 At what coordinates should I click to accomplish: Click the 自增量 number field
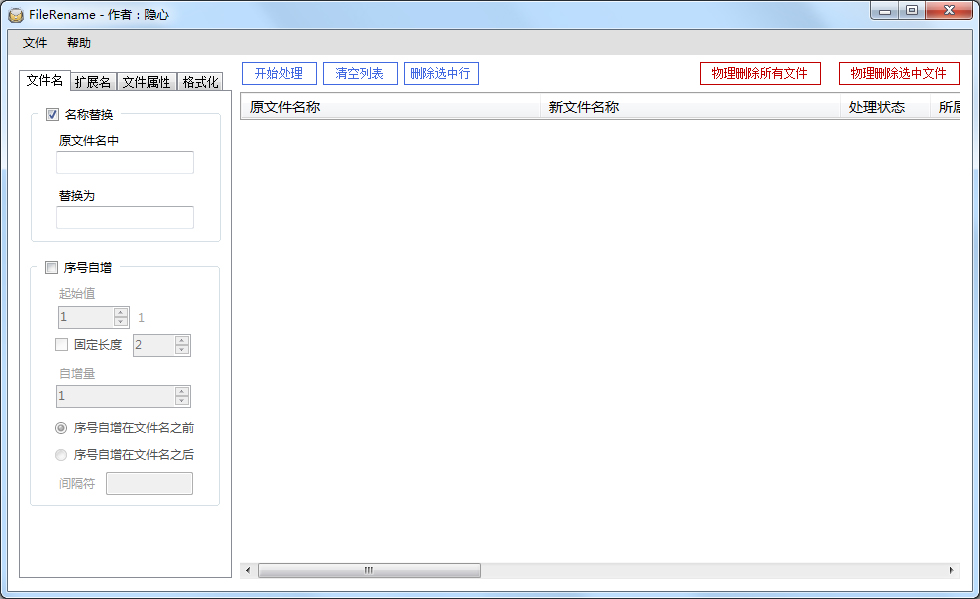click(x=116, y=396)
